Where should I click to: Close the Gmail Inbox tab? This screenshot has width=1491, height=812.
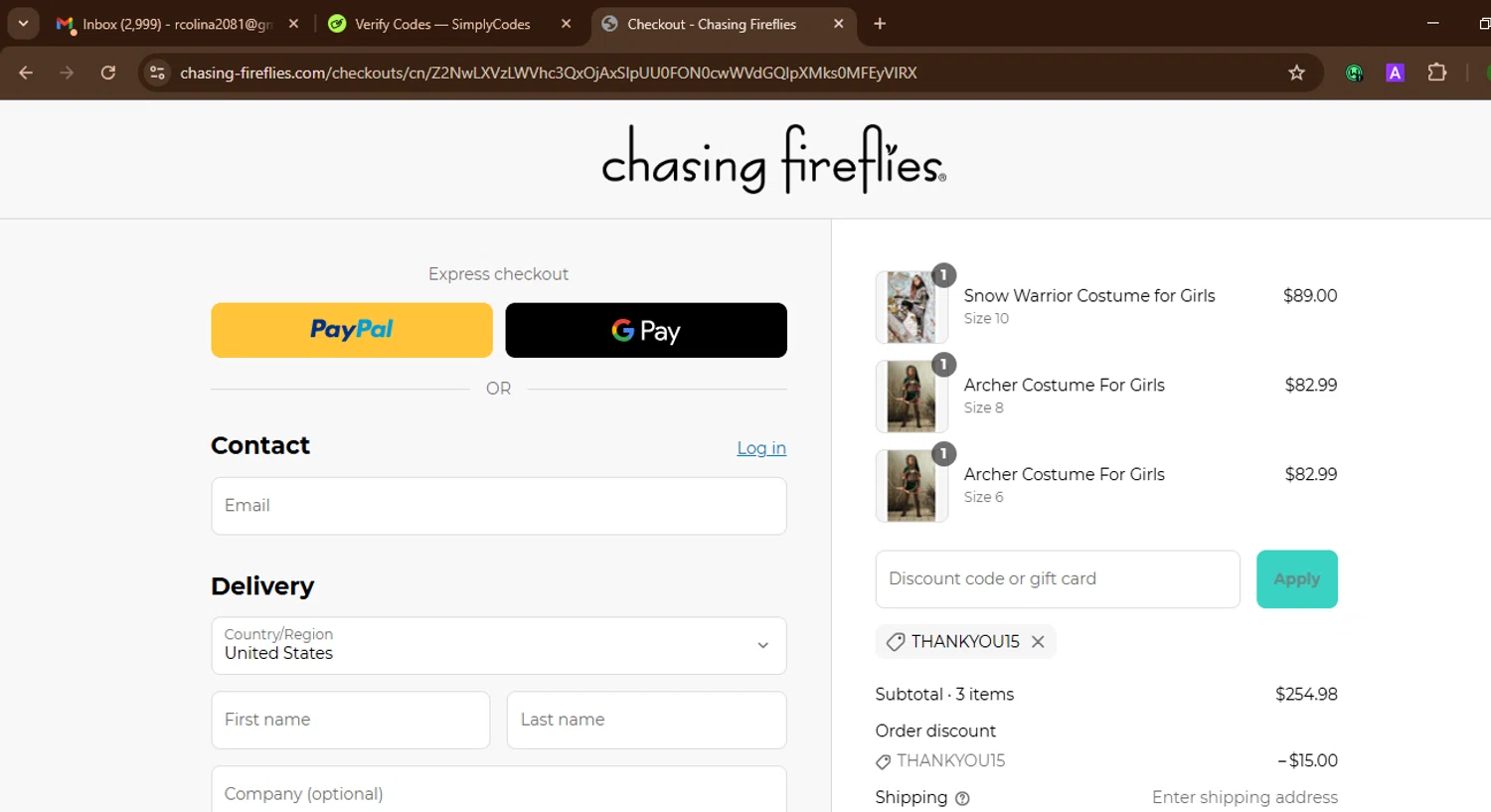click(293, 24)
